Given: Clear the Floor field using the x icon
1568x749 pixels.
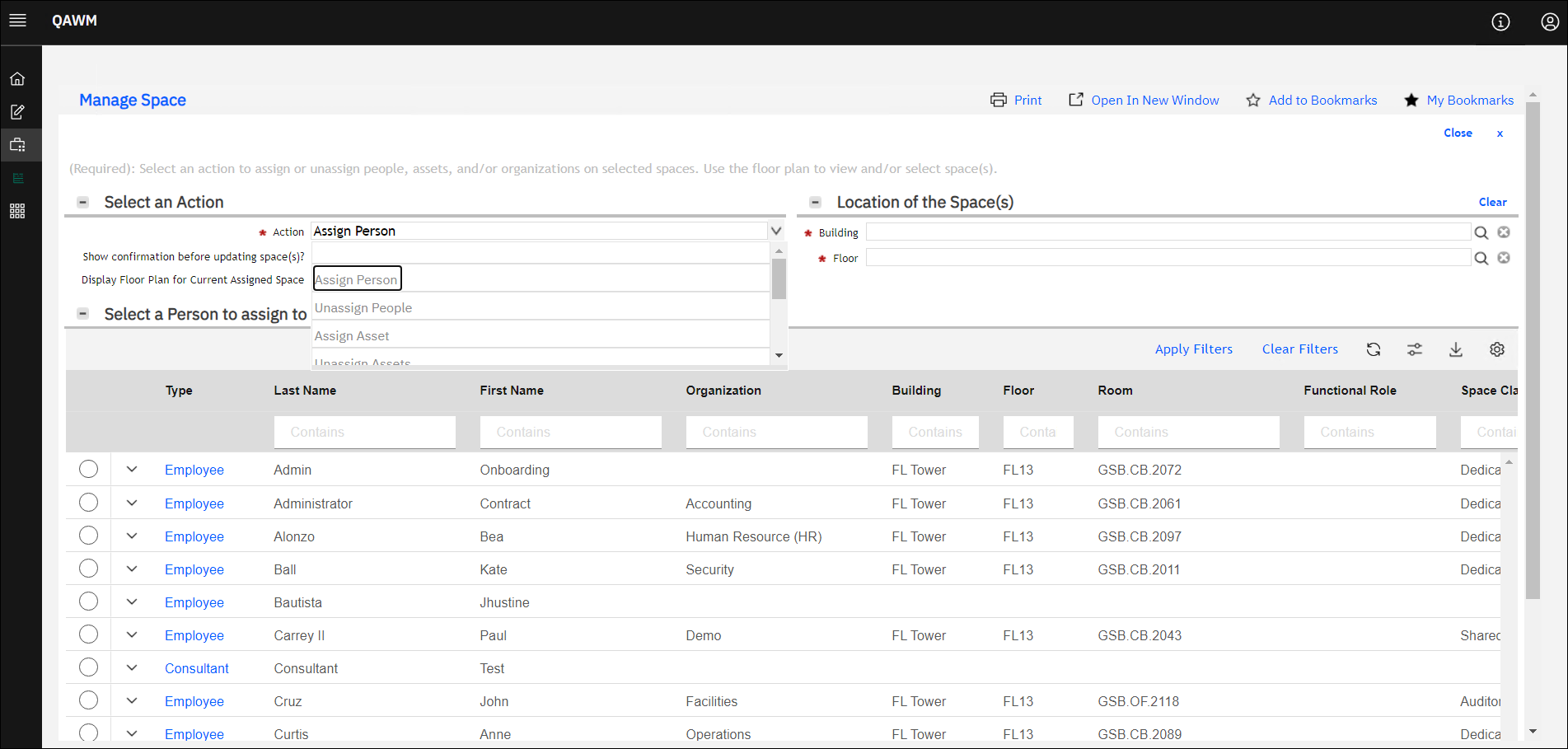Looking at the screenshot, I should coord(1504,257).
